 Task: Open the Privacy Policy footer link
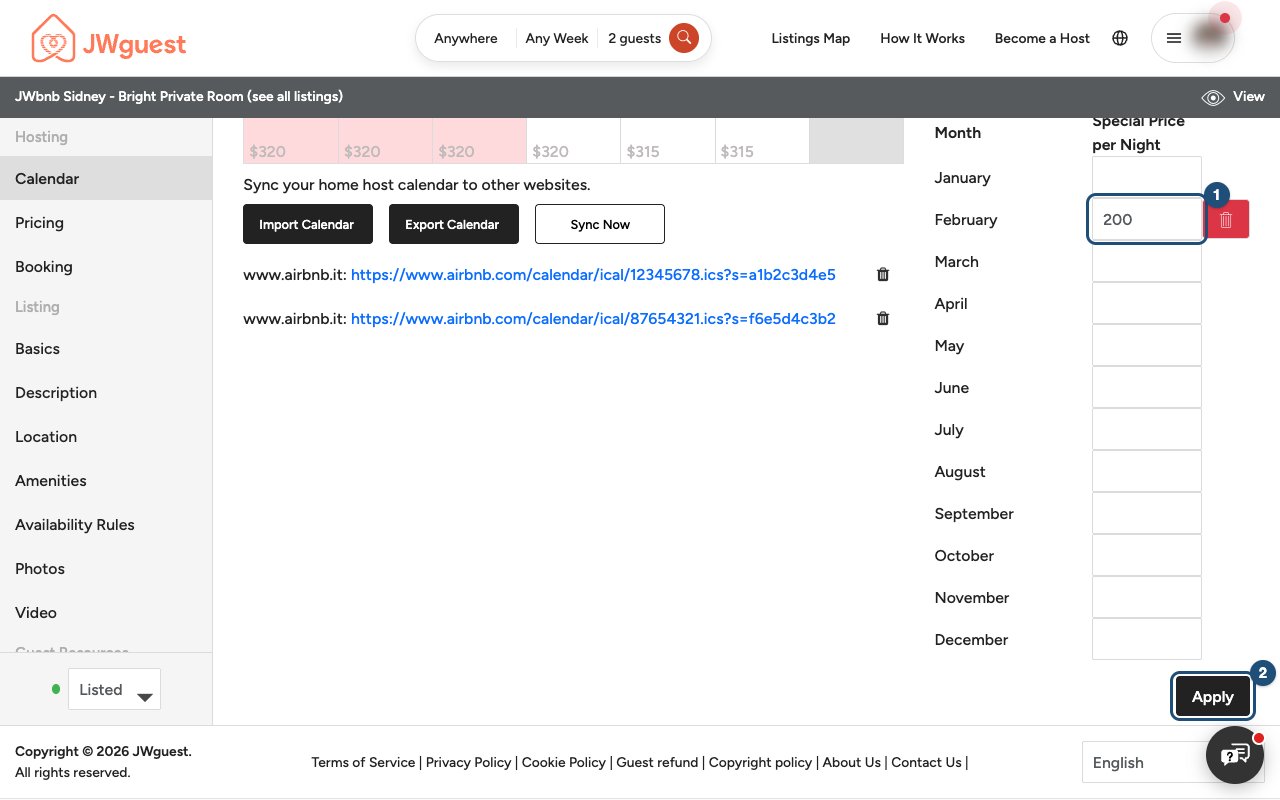pos(469,762)
